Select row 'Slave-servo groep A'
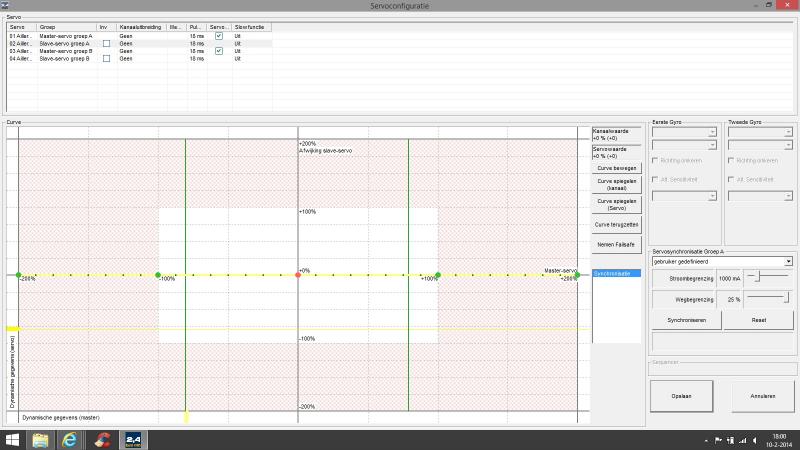The height and width of the screenshot is (450, 800). [x=139, y=44]
